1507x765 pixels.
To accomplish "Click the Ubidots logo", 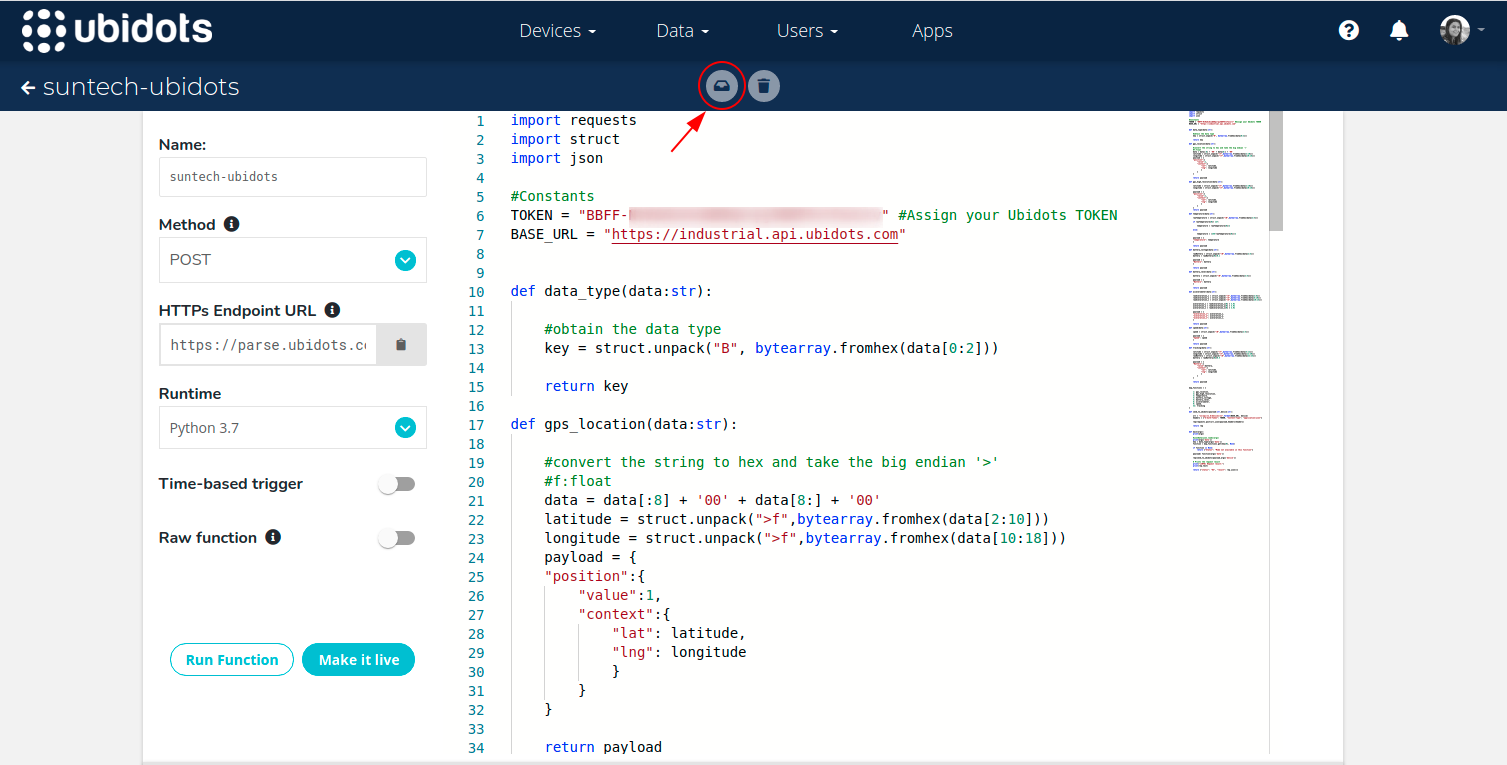I will tap(117, 30).
